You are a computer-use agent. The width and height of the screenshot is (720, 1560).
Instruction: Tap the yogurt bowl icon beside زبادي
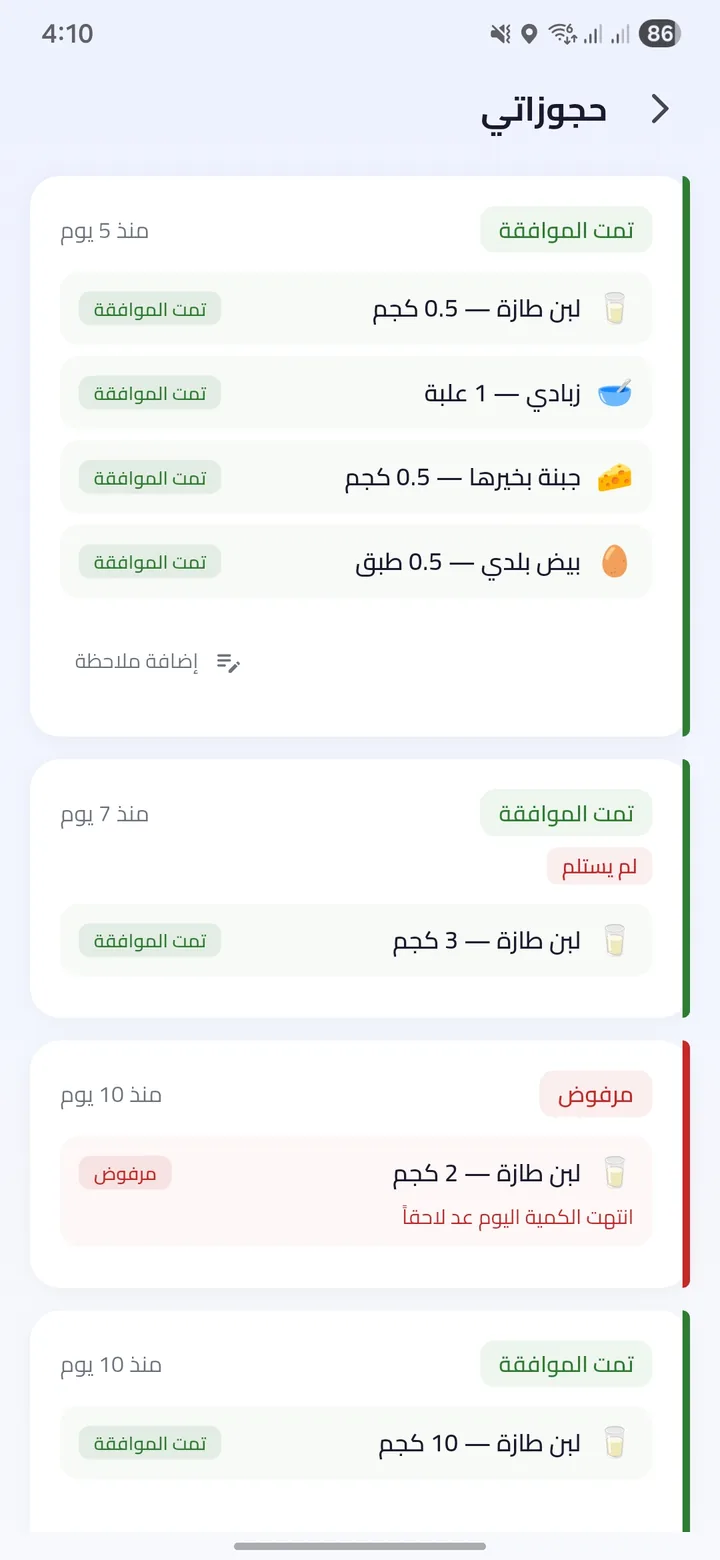615,393
